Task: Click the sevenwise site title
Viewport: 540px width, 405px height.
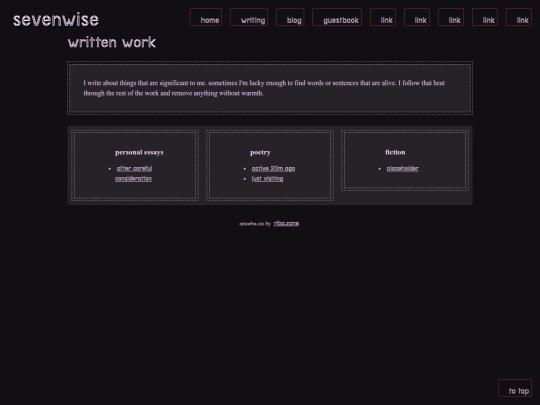Action: tap(56, 20)
